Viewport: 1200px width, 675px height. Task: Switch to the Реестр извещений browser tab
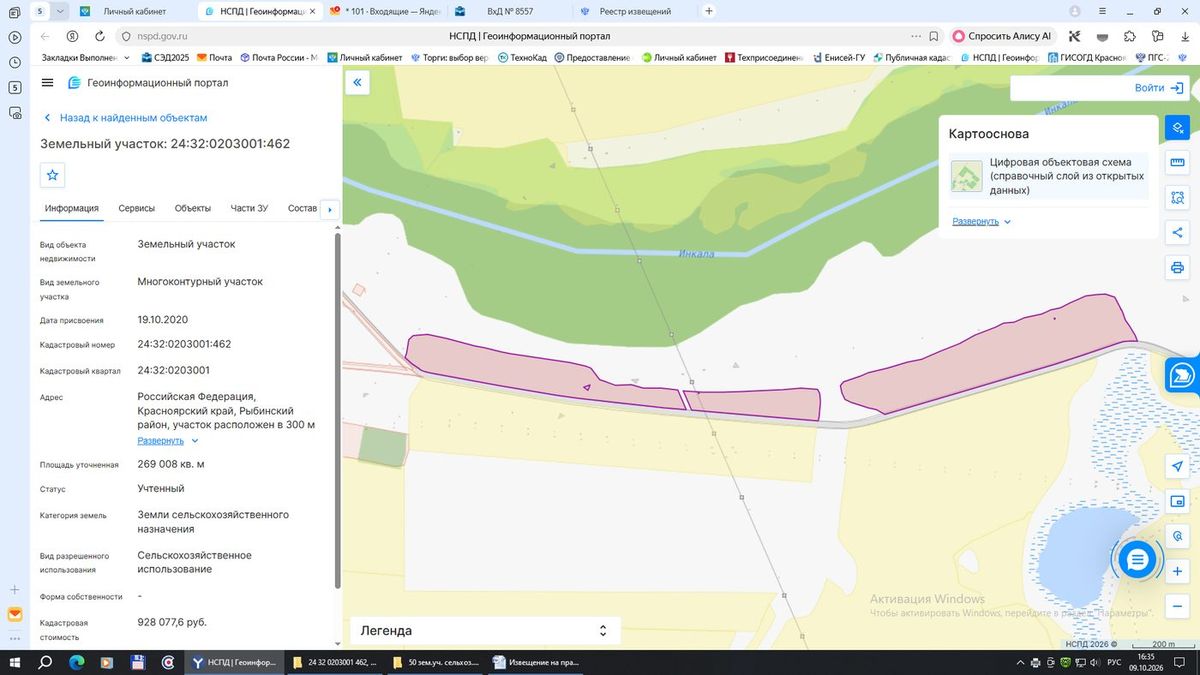(634, 11)
